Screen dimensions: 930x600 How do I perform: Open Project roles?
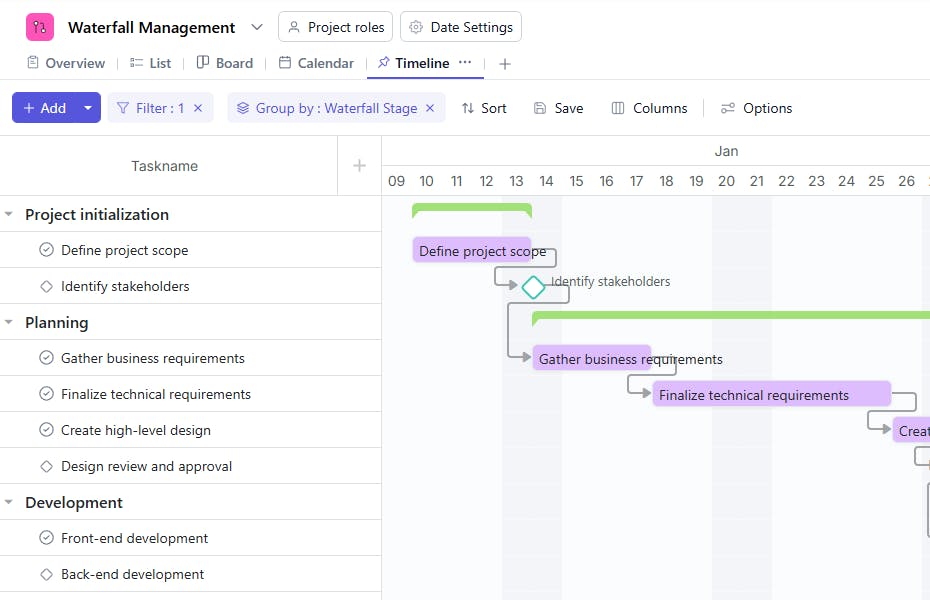pyautogui.click(x=335, y=27)
